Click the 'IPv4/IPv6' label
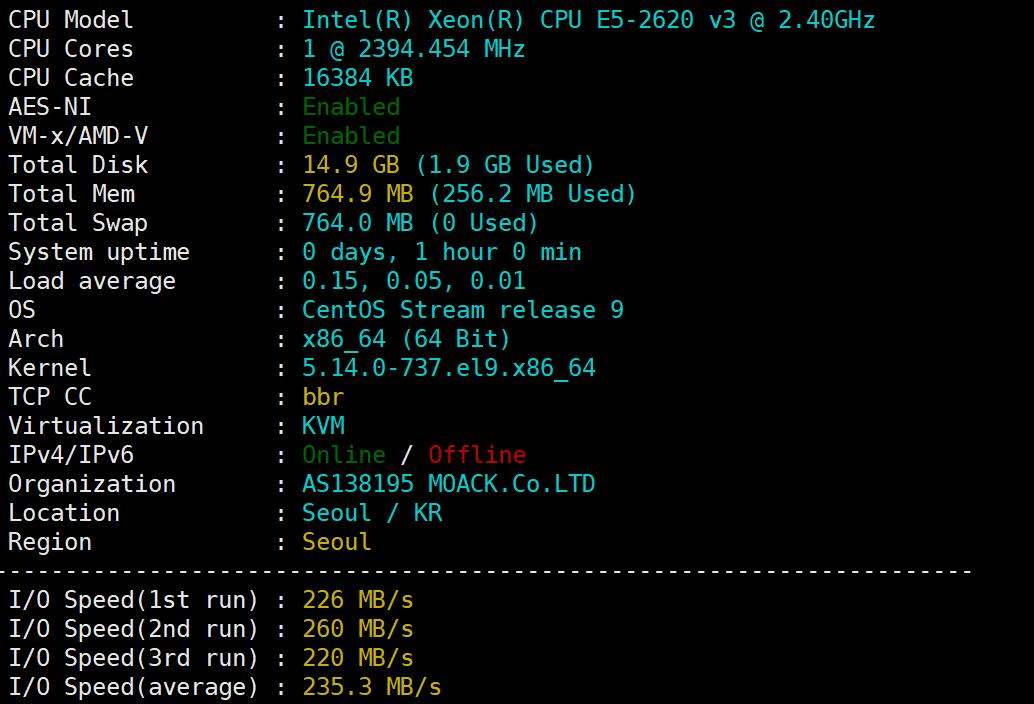 click(x=71, y=455)
